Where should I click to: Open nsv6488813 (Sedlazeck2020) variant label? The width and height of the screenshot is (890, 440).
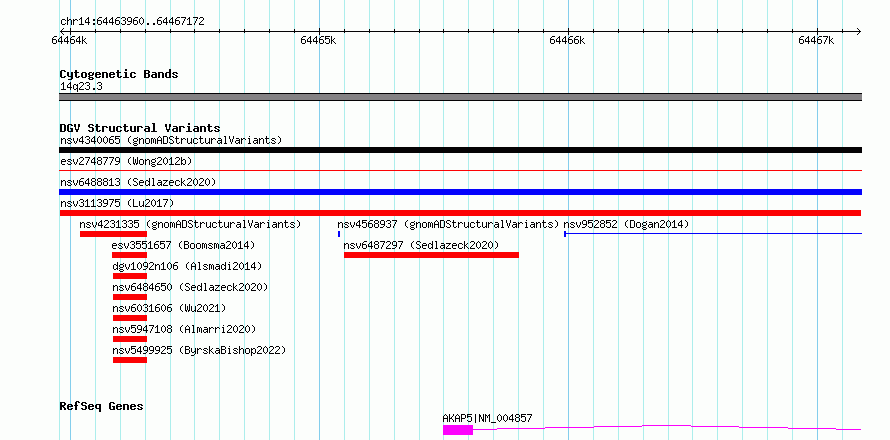pyautogui.click(x=138, y=182)
